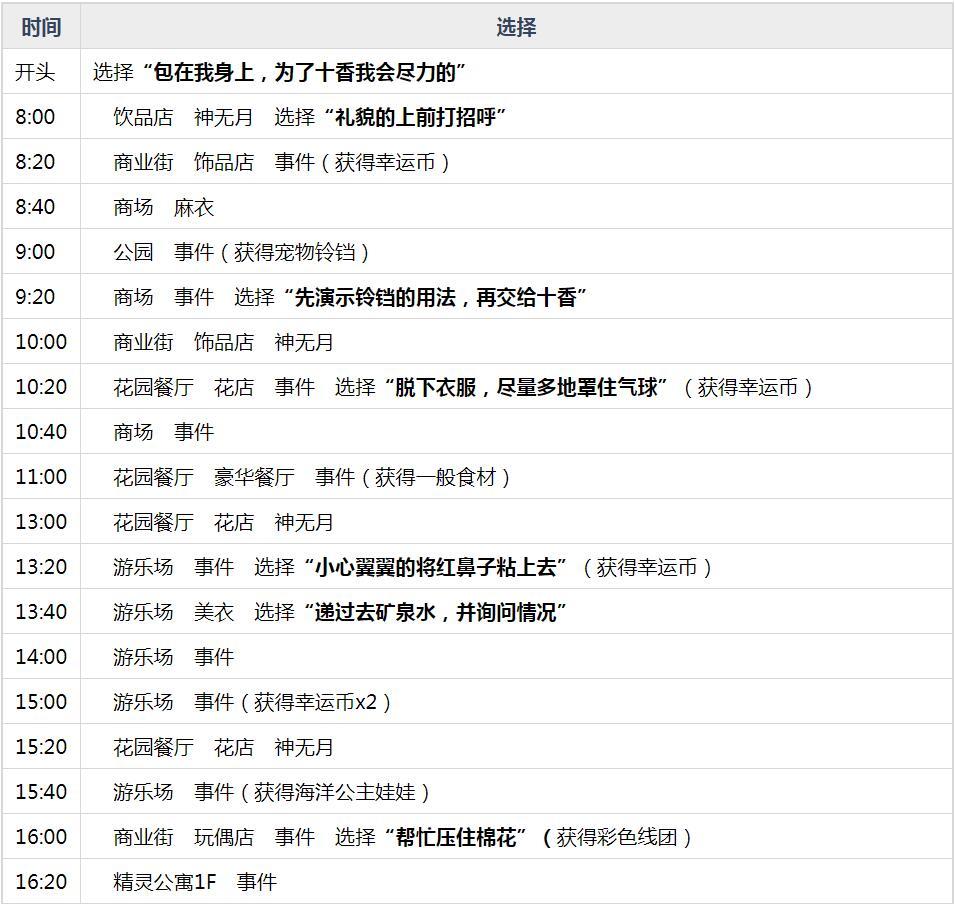The height and width of the screenshot is (904, 955).
Task: Select 花园餐厅 花店 神无月 in the 15:20 row
Action: [224, 747]
